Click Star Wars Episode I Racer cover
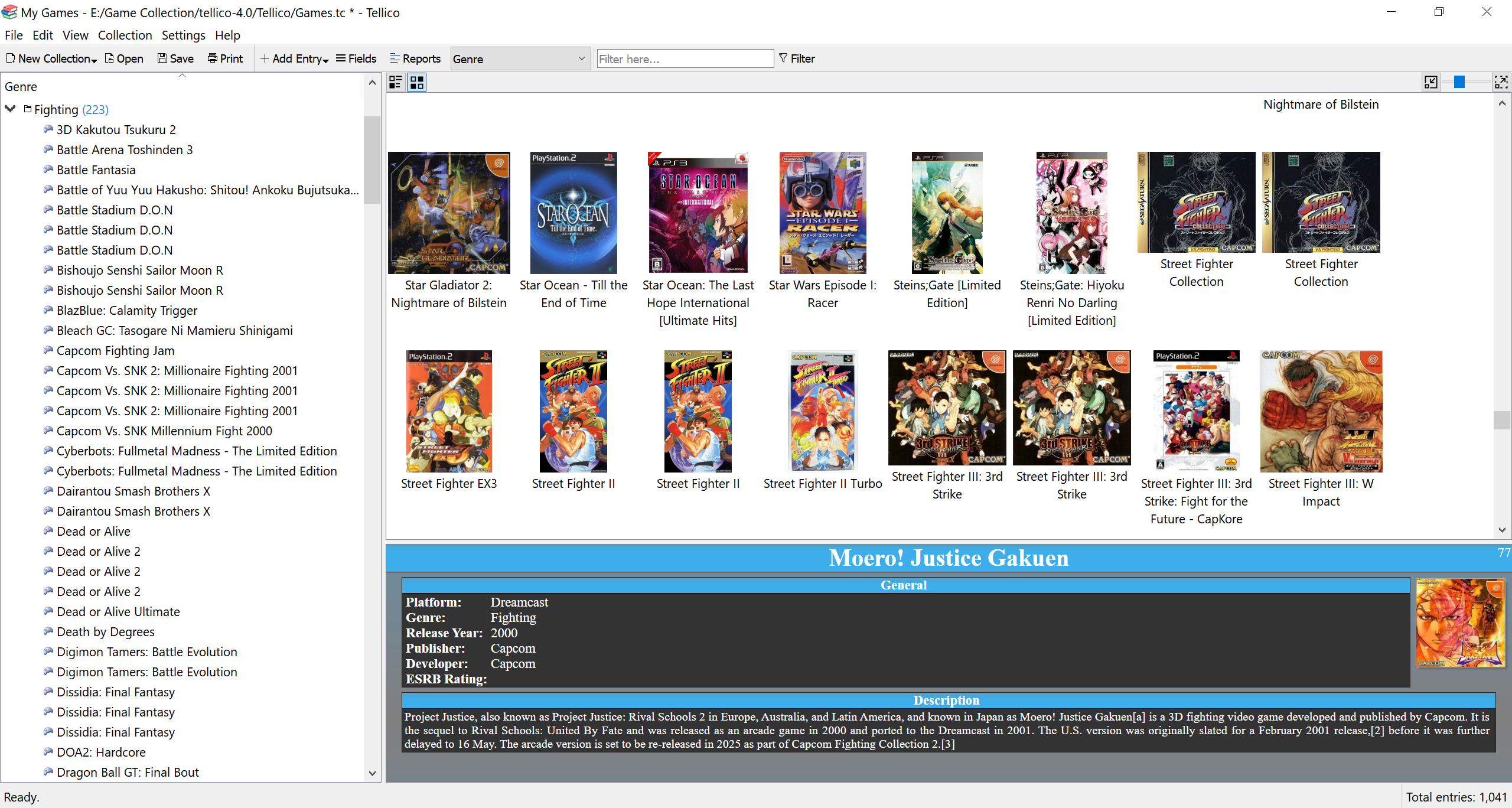This screenshot has width=1512, height=808. point(823,213)
